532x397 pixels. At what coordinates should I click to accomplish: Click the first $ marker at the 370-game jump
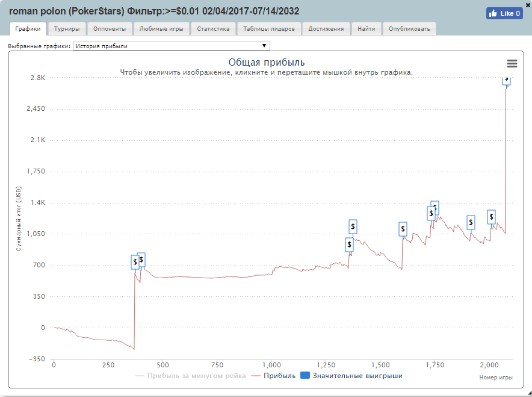(135, 262)
